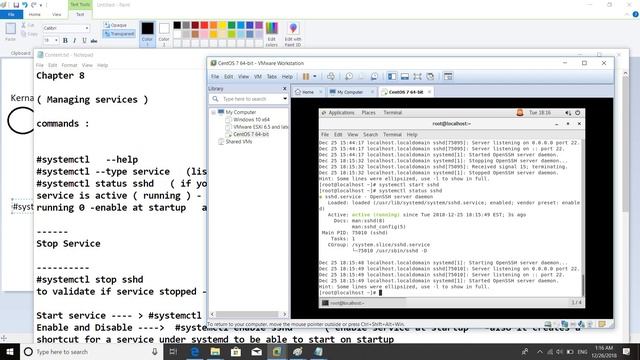Image resolution: width=640 pixels, height=360 pixels.
Task: Click the Copy button in Paint ribbon
Action: 29,34
